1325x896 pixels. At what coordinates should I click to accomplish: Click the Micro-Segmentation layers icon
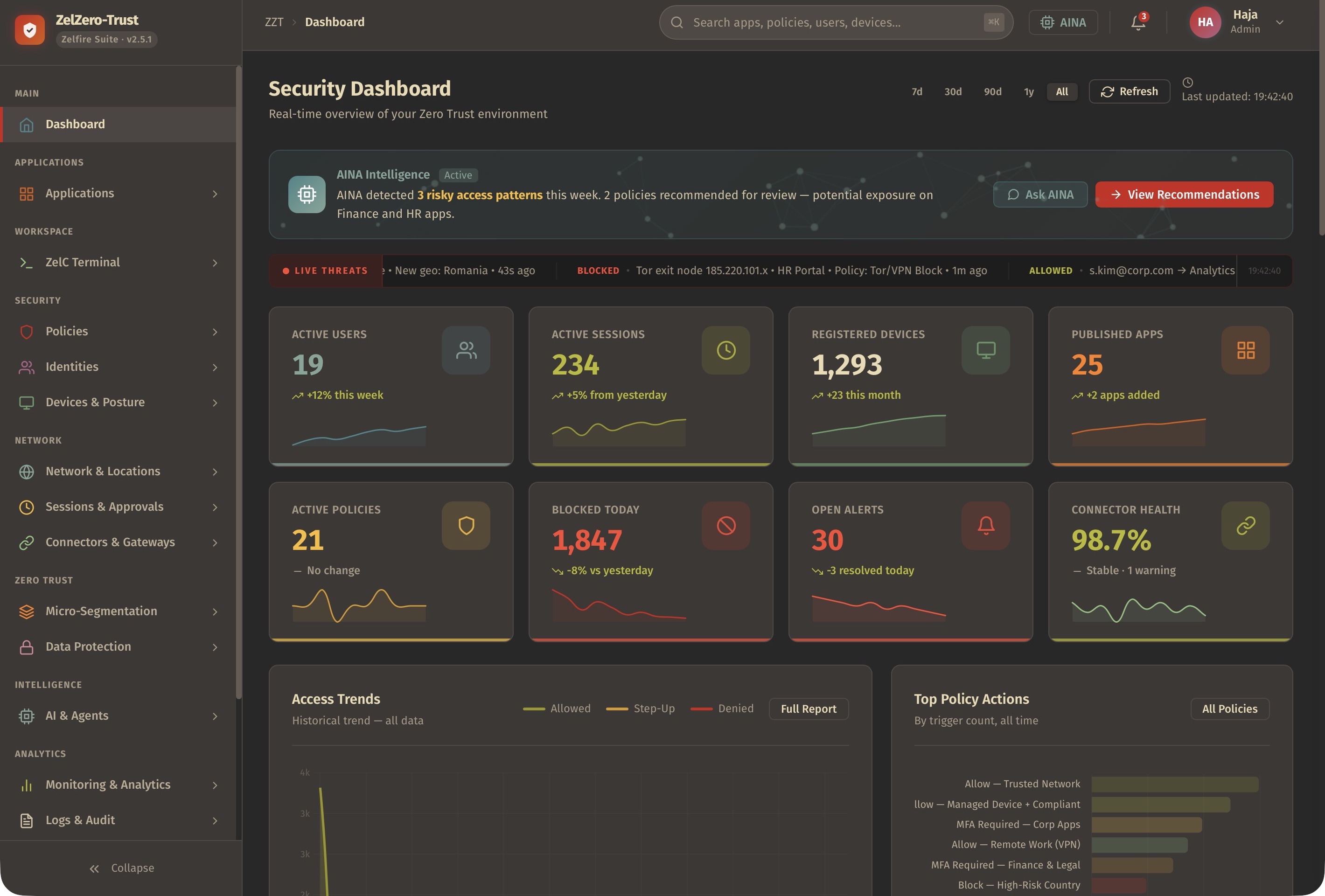(x=26, y=611)
